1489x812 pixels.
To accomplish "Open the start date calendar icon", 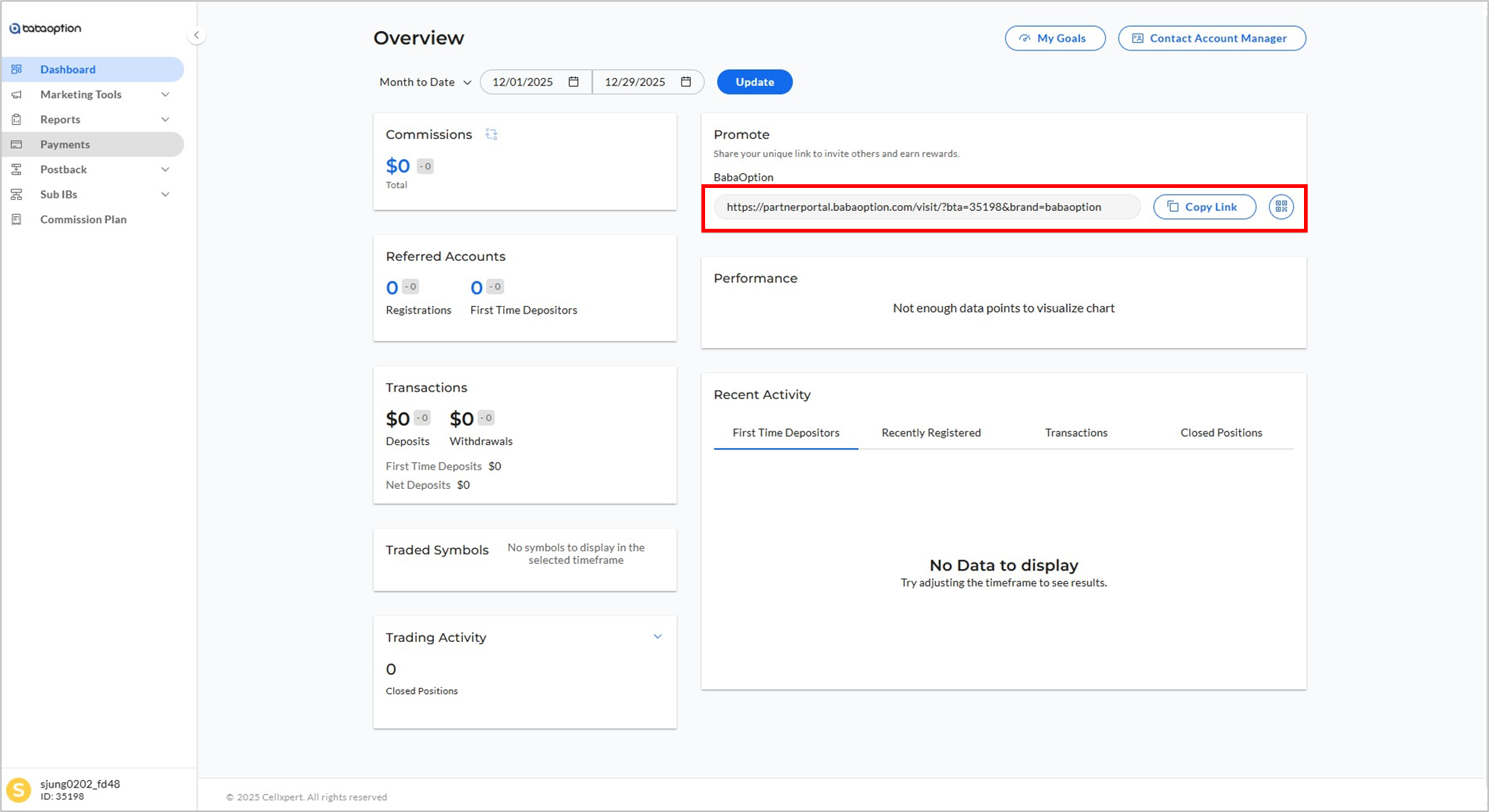I will point(574,82).
